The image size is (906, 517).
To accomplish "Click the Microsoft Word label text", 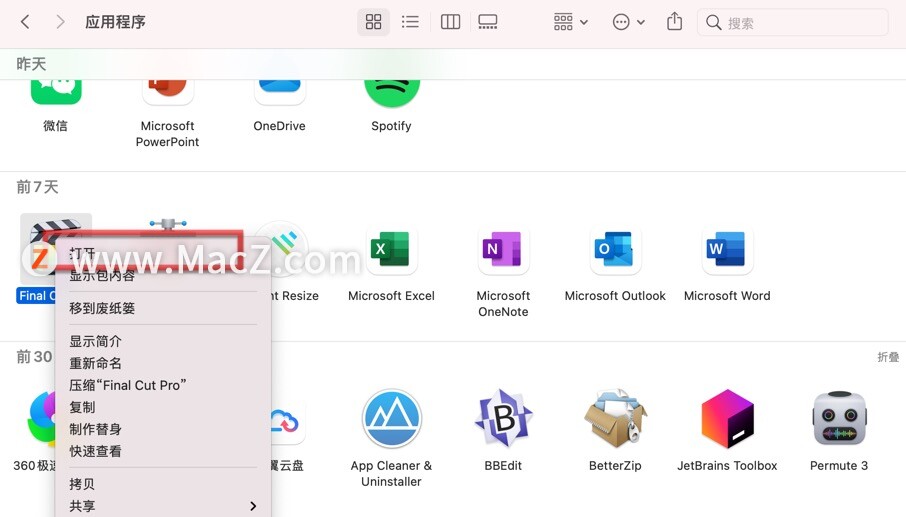I will click(x=727, y=296).
